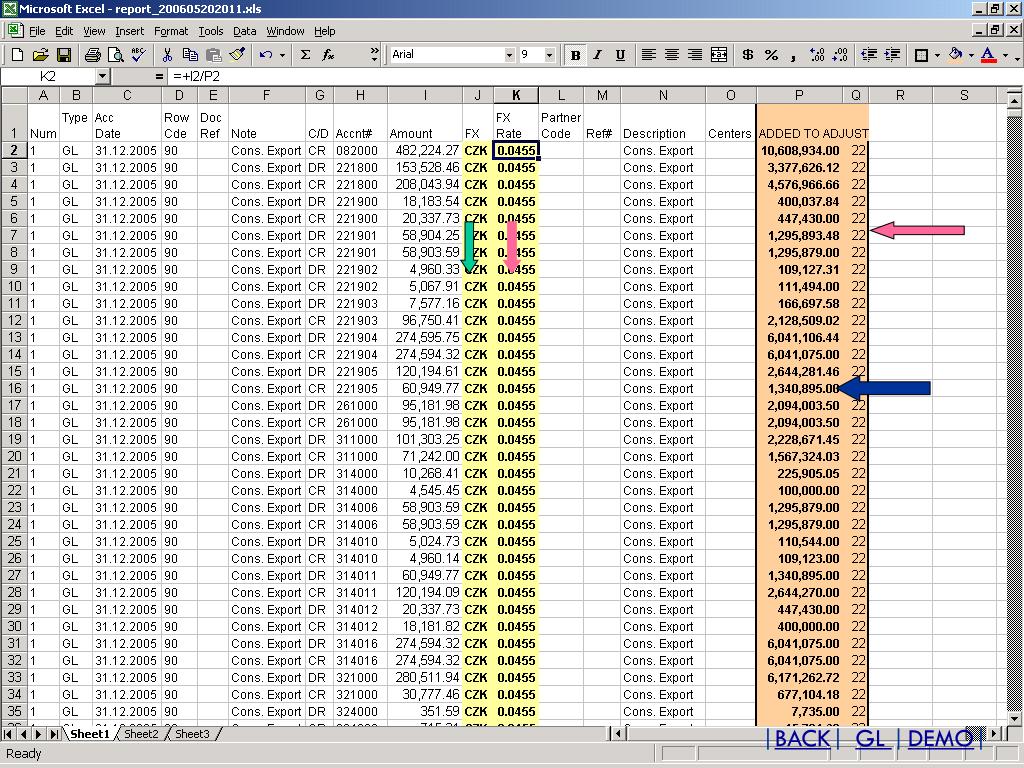Toggle Align Left
Image resolution: width=1024 pixels, height=768 pixels.
(x=648, y=55)
